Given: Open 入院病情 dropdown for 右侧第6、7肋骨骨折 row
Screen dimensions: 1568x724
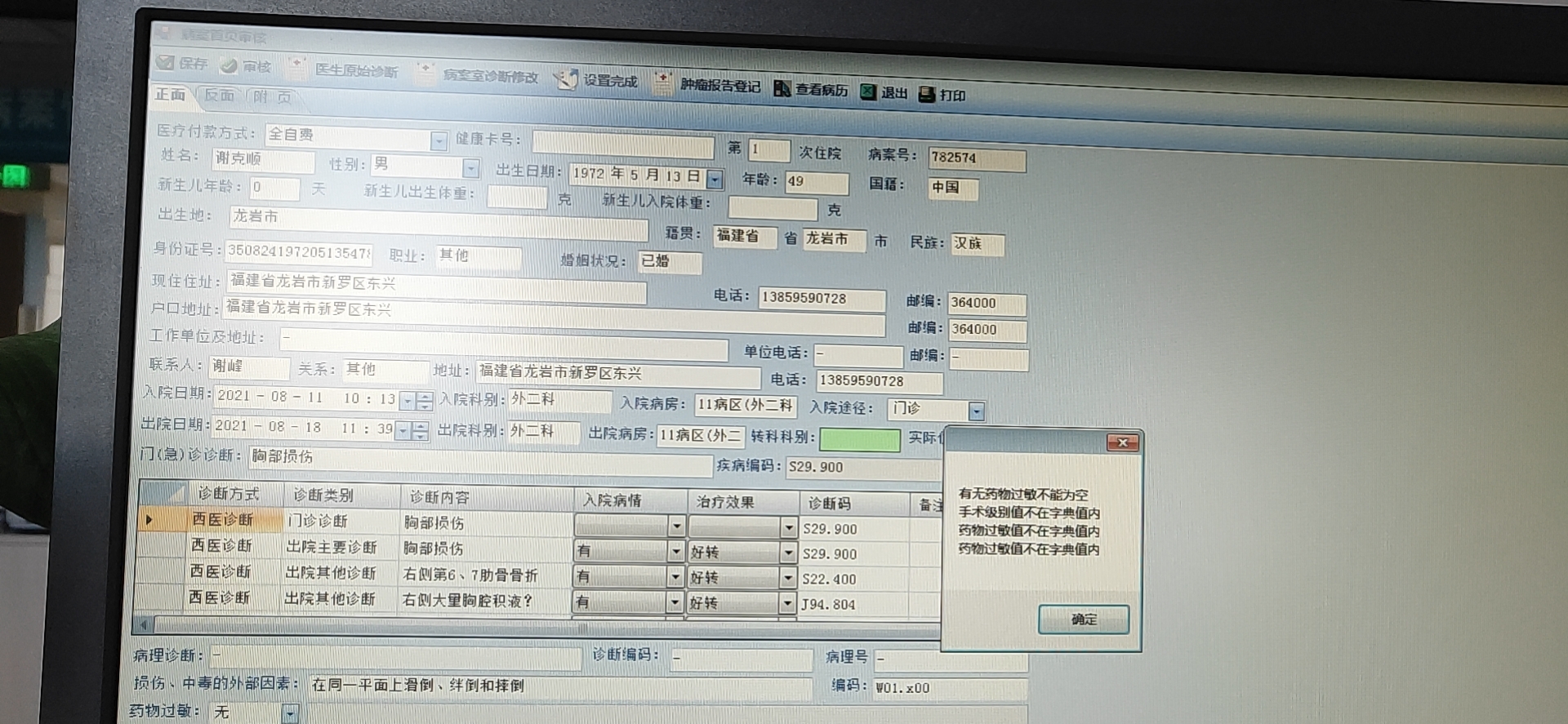Looking at the screenshot, I should click(675, 577).
